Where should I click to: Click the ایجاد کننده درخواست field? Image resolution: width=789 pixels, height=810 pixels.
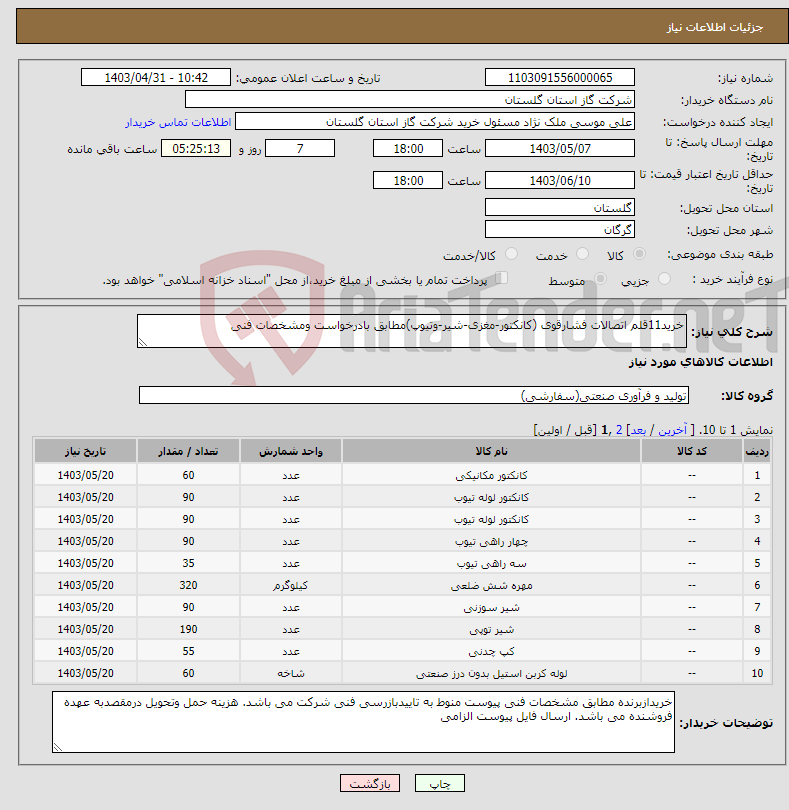435,122
